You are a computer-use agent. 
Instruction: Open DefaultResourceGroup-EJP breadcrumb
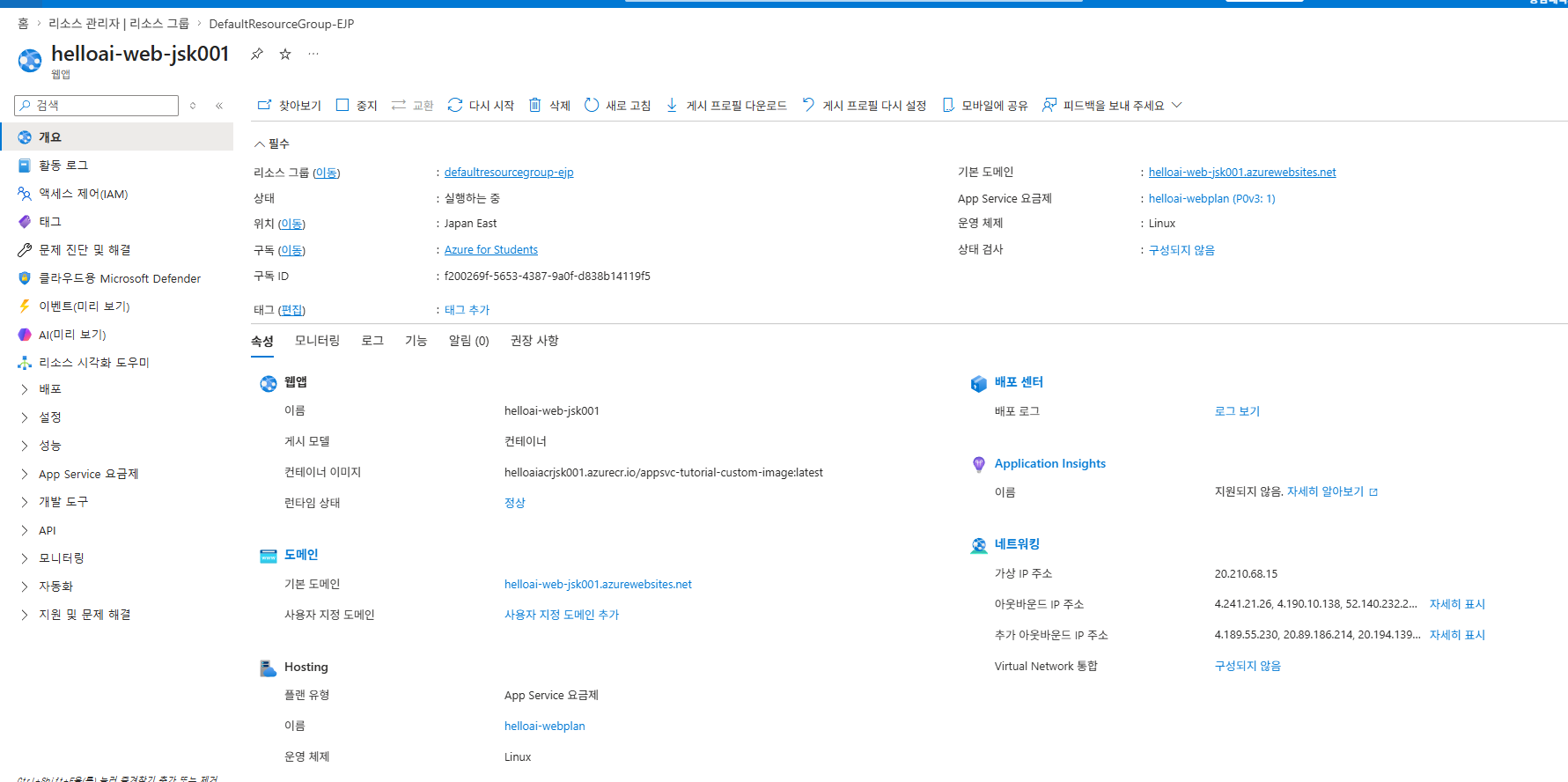click(282, 24)
